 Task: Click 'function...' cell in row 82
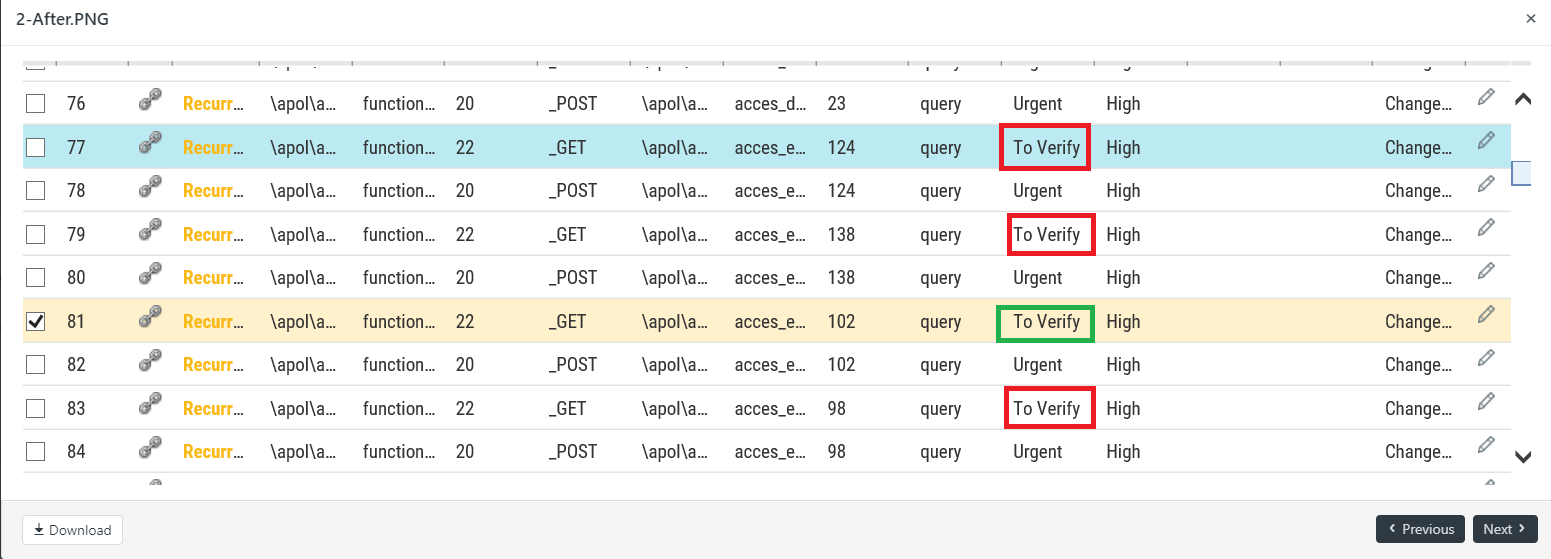[x=399, y=365]
